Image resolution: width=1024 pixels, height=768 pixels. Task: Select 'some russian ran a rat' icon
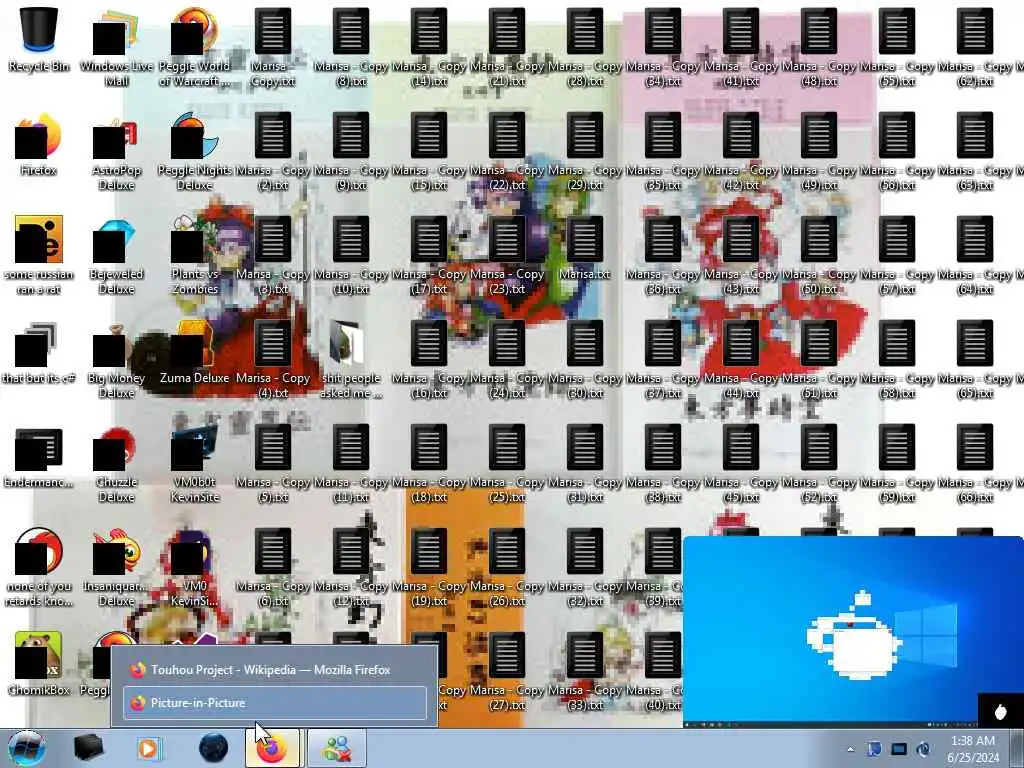point(39,255)
